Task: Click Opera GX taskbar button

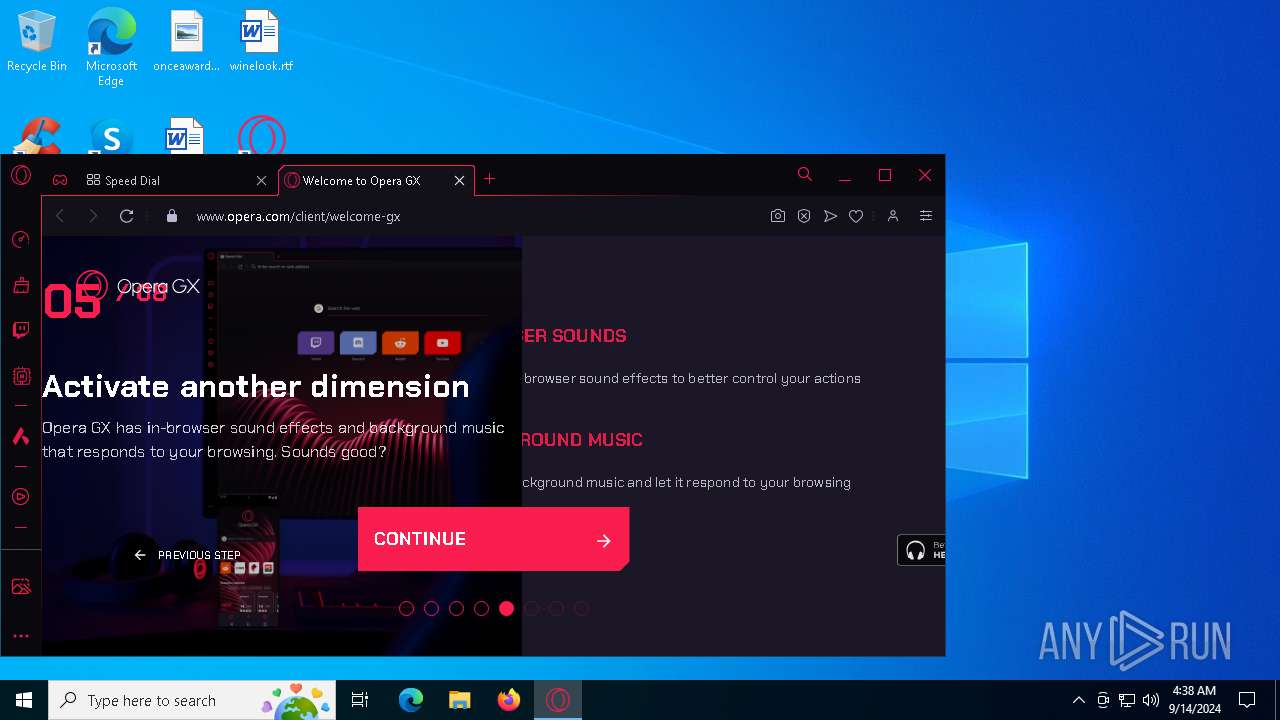Action: (558, 700)
